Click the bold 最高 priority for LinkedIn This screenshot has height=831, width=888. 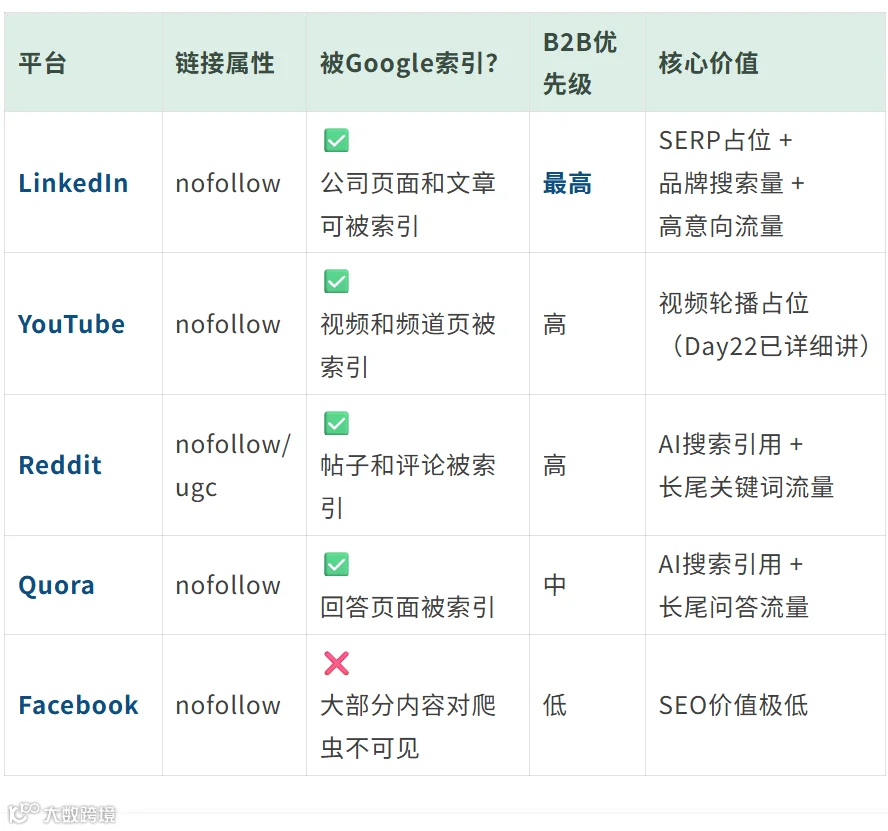click(567, 183)
